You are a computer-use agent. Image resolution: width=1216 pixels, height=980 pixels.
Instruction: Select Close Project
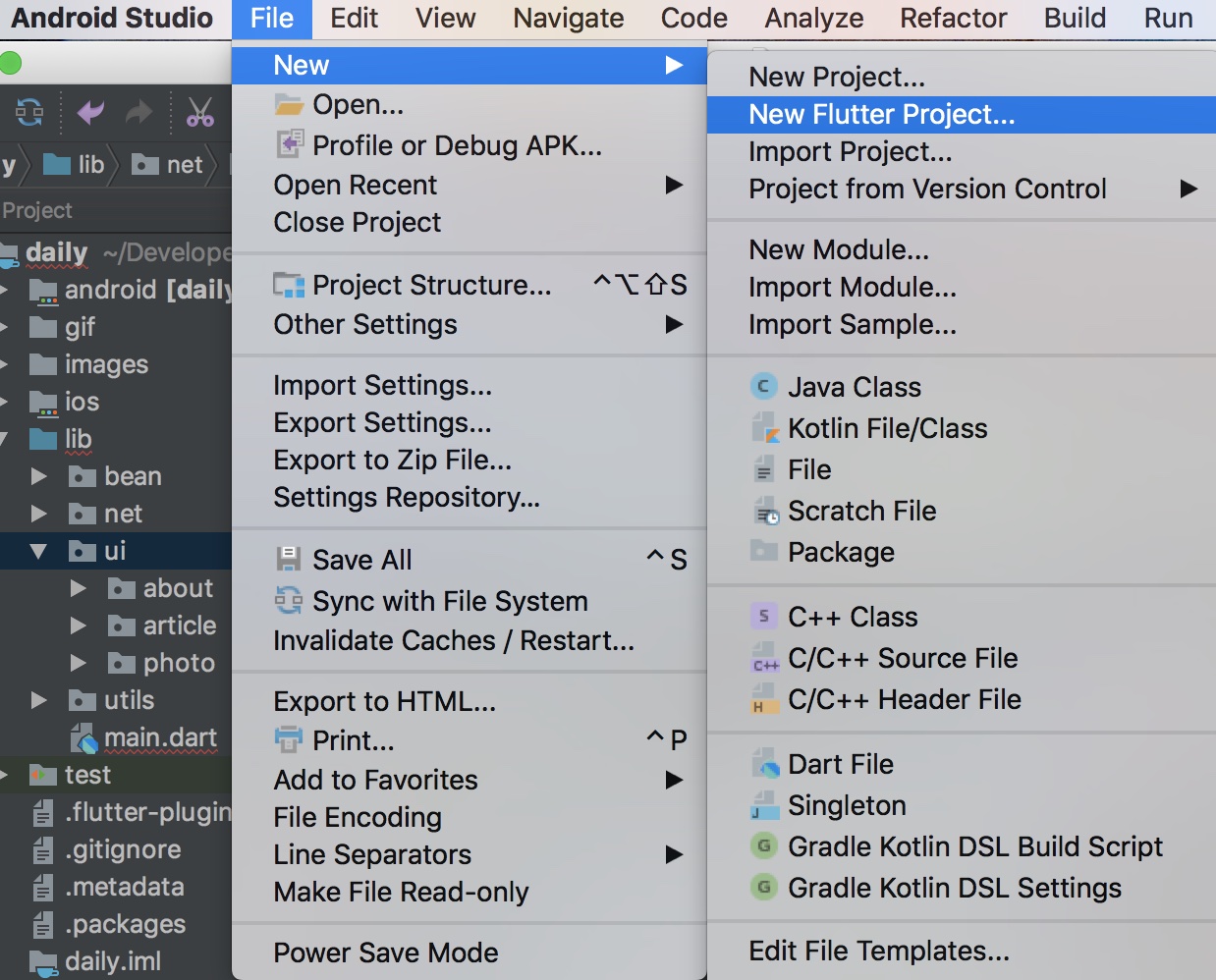470,222
